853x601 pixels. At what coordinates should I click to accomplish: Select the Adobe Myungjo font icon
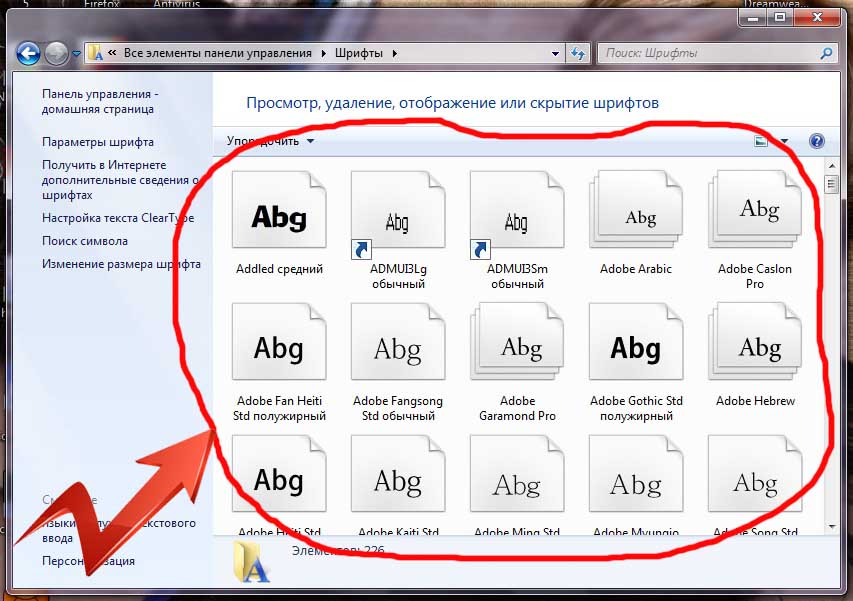(636, 474)
